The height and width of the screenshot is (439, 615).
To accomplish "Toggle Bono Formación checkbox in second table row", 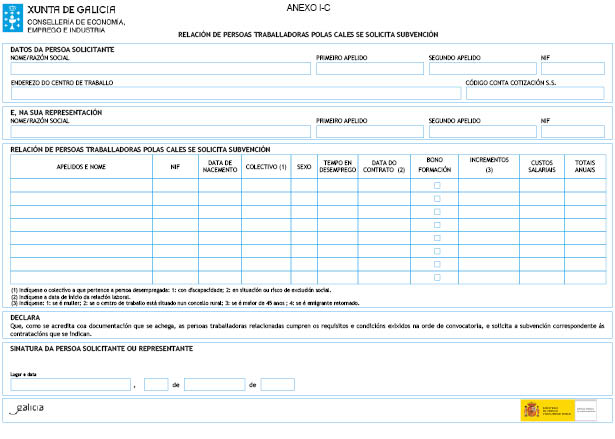I will pos(436,199).
